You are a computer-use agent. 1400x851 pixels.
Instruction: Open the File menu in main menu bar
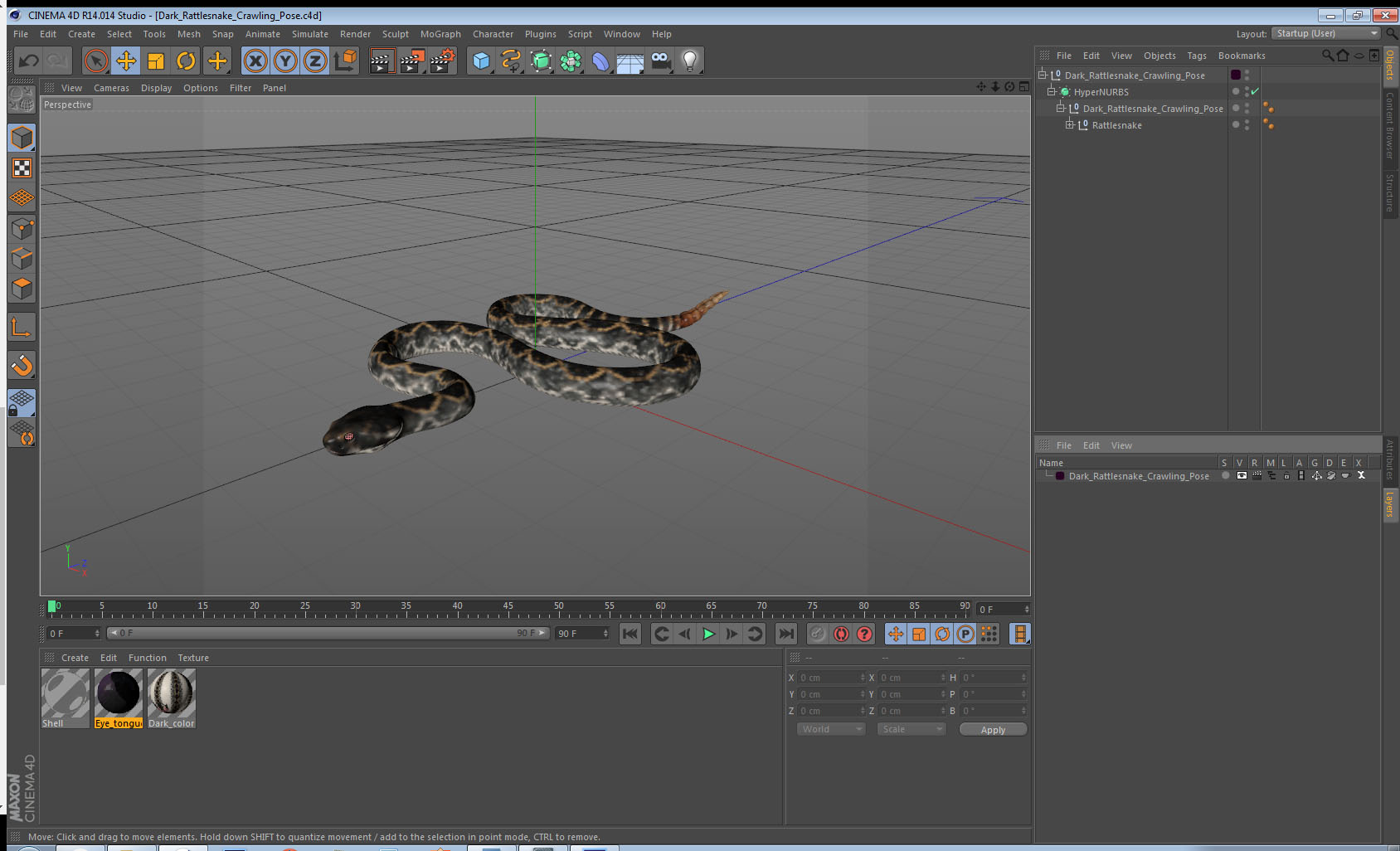pyautogui.click(x=21, y=34)
